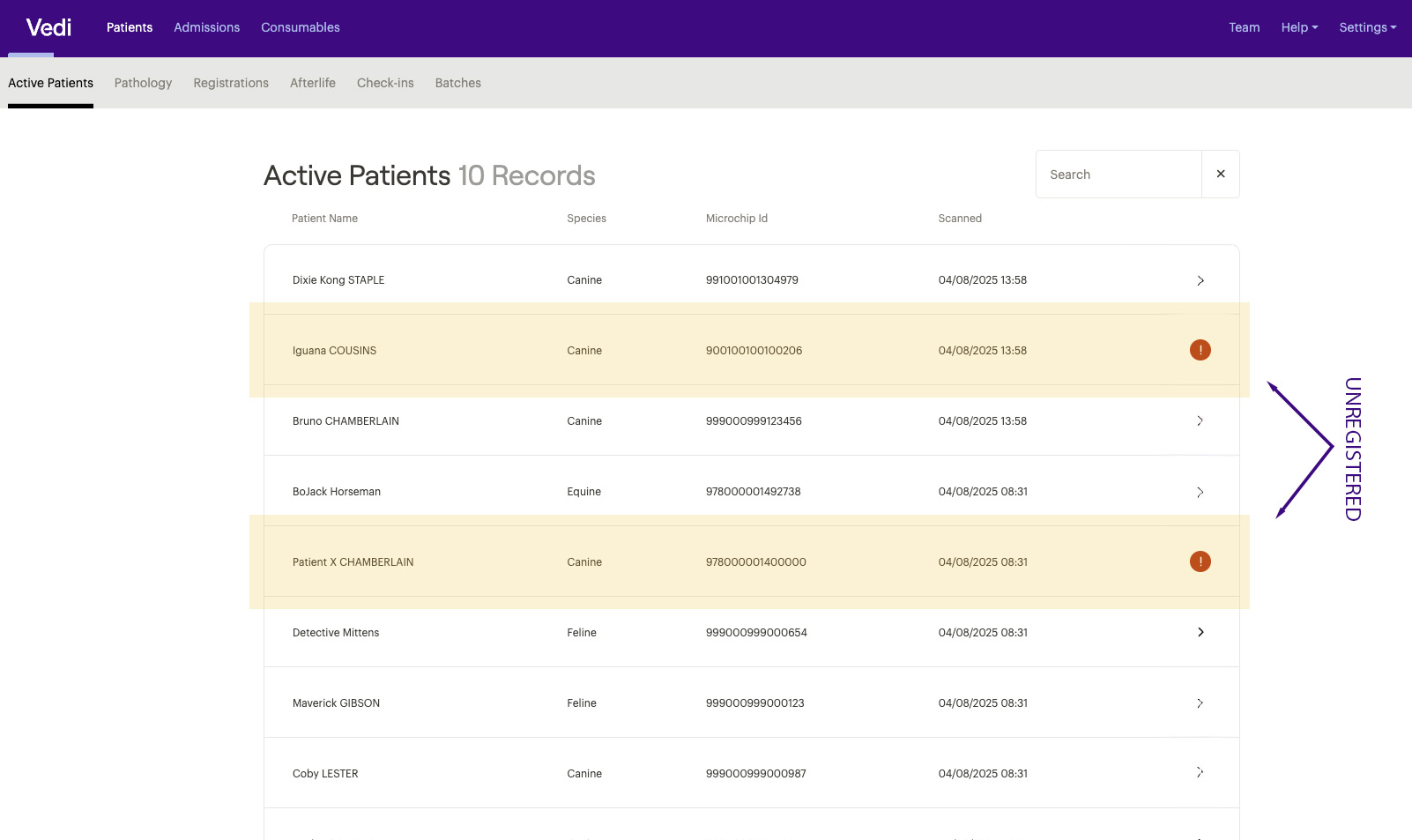The image size is (1412, 840).
Task: Click the scanned time for Dixie Kong STAPLE
Action: pos(983,280)
